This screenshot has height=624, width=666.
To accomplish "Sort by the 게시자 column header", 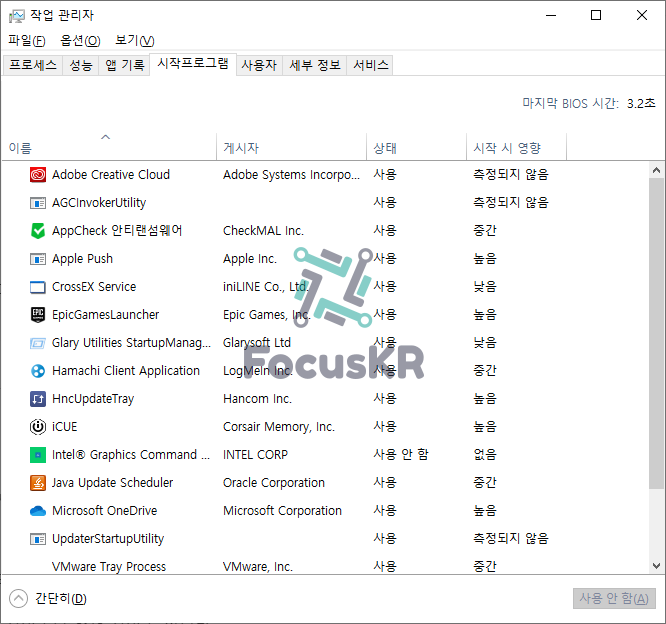I will coord(291,147).
